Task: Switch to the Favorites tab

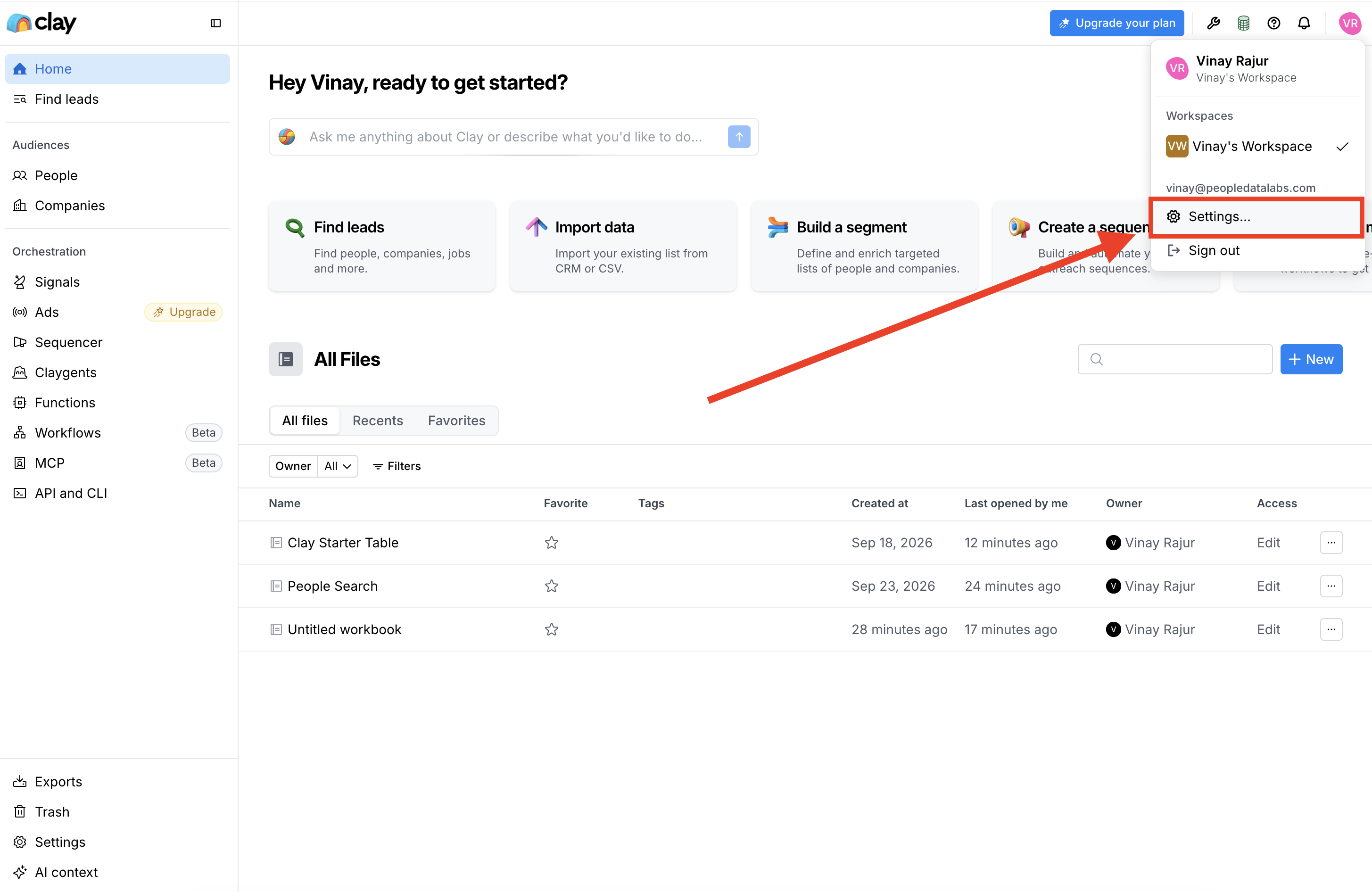Action: tap(456, 421)
